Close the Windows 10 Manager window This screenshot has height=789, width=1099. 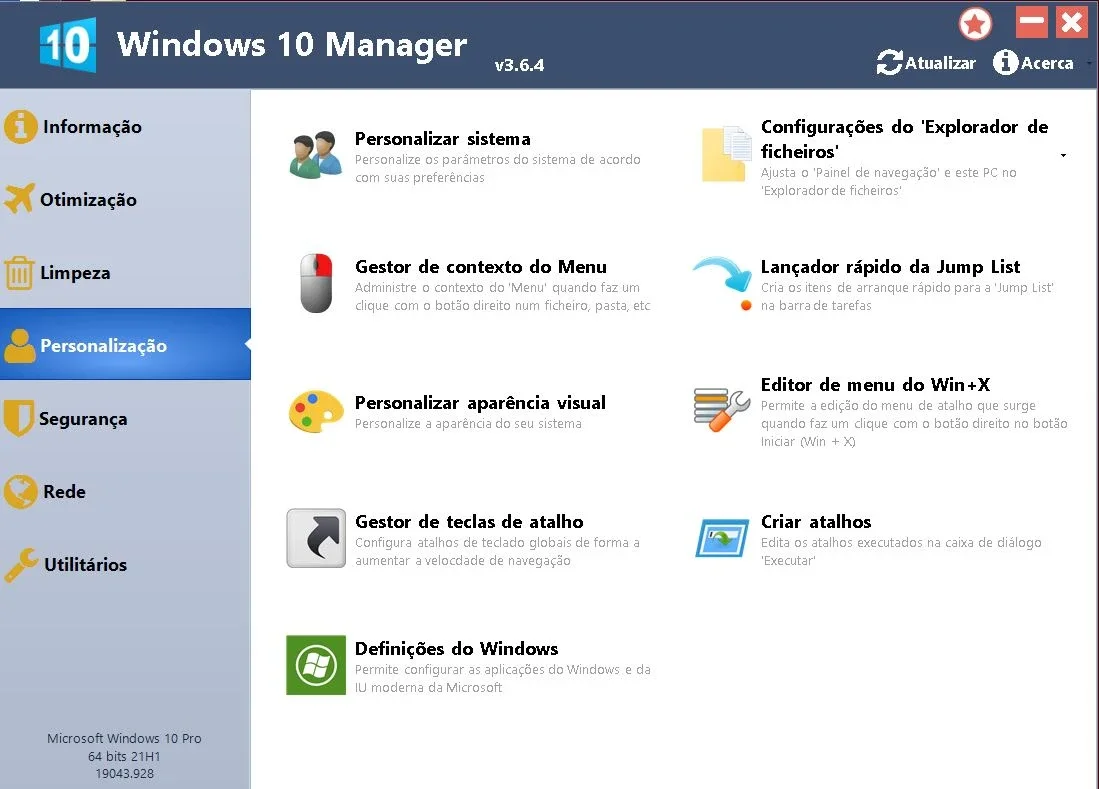pos(1072,22)
